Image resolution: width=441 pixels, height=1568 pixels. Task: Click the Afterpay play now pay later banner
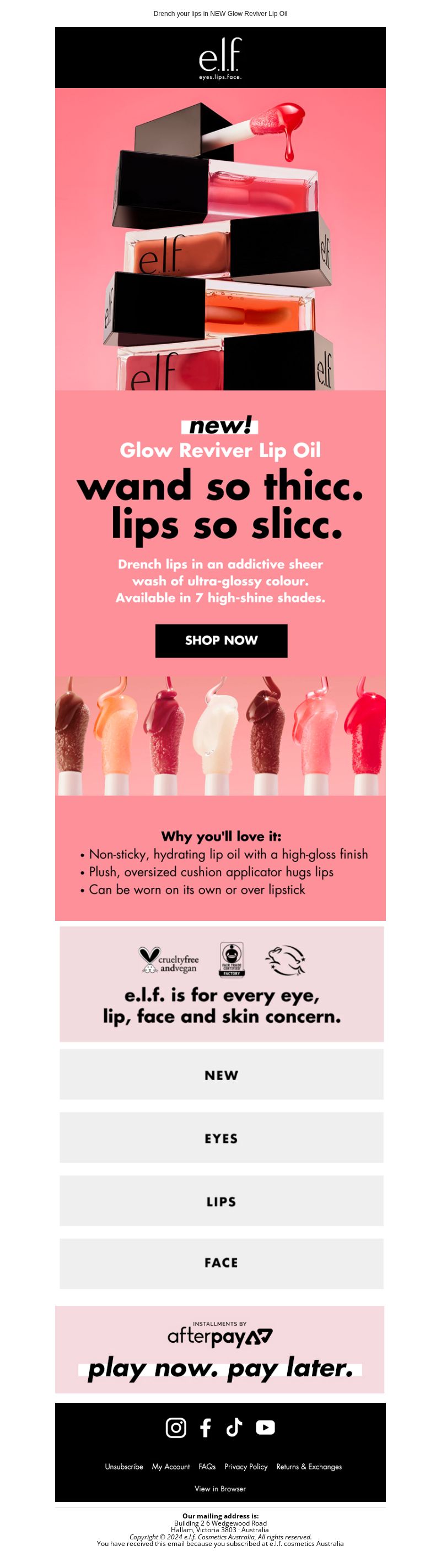point(220,1349)
